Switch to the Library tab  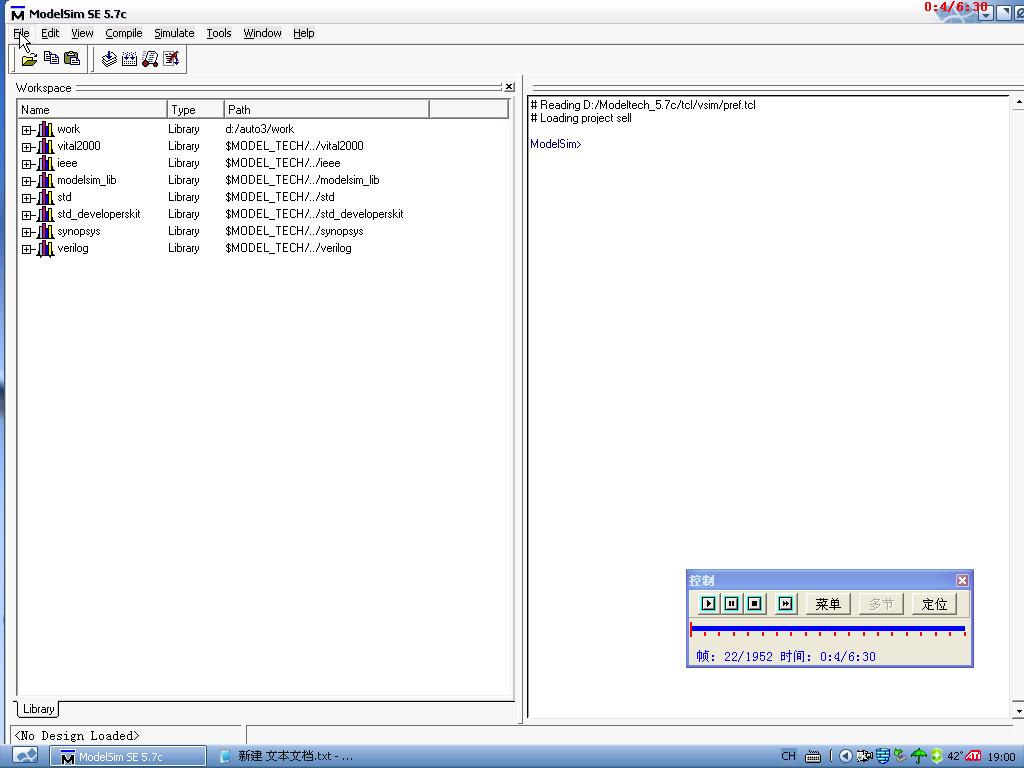[x=38, y=709]
